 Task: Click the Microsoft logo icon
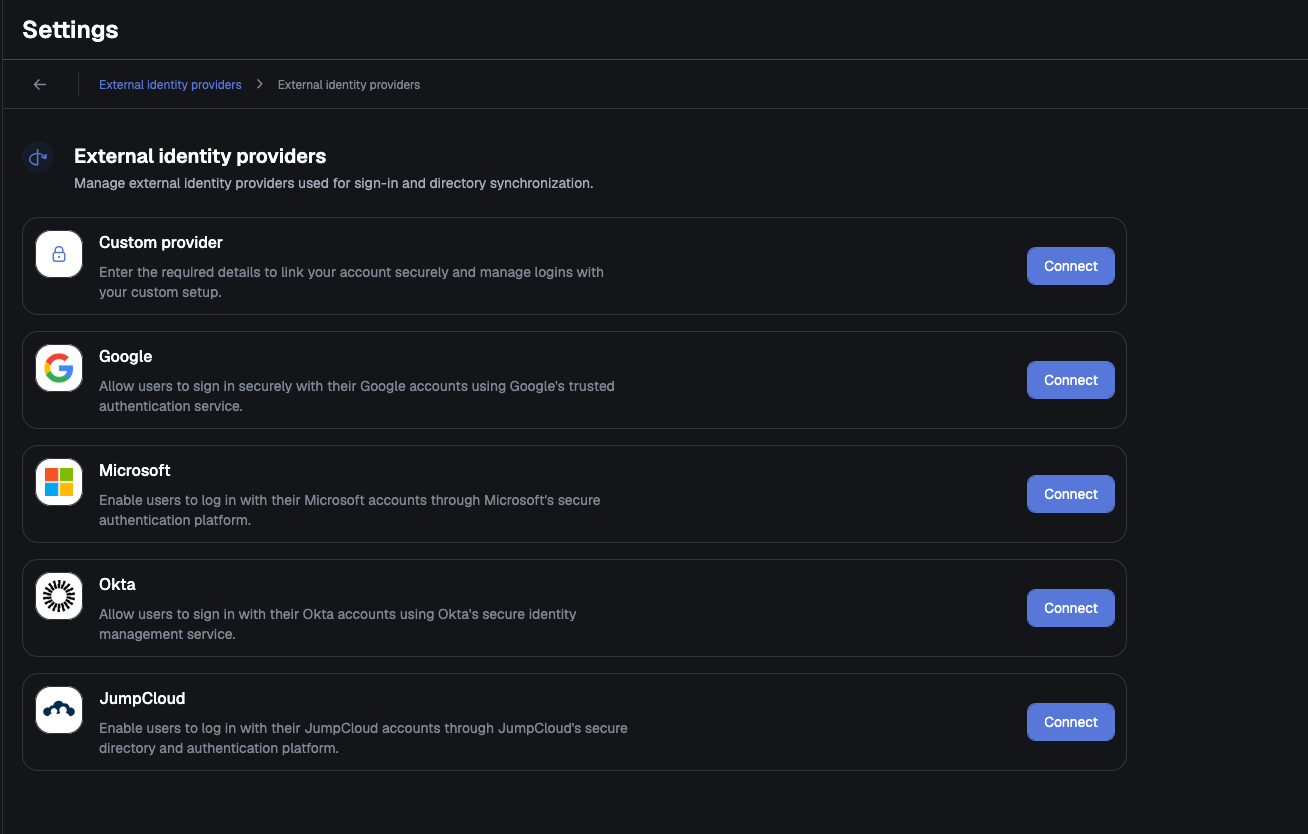tap(59, 482)
